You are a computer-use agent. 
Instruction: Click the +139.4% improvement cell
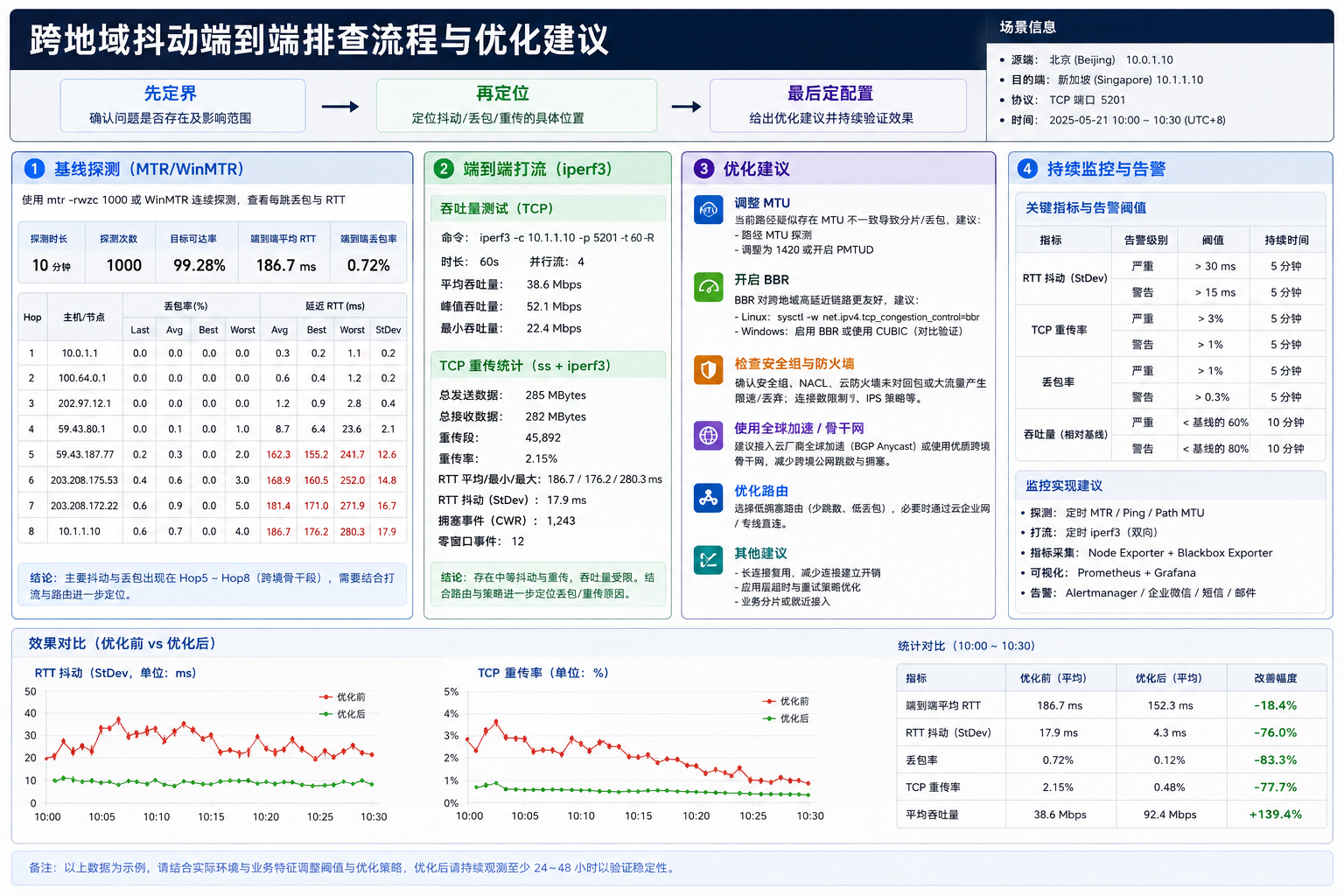1276,815
